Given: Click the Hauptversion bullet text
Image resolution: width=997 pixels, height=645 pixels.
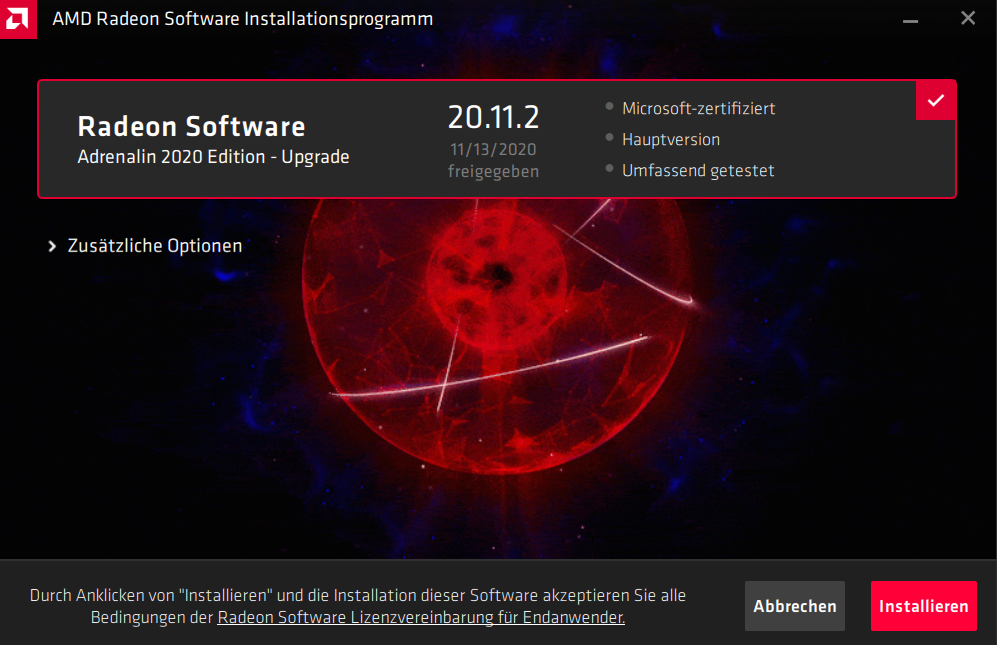Looking at the screenshot, I should (671, 139).
